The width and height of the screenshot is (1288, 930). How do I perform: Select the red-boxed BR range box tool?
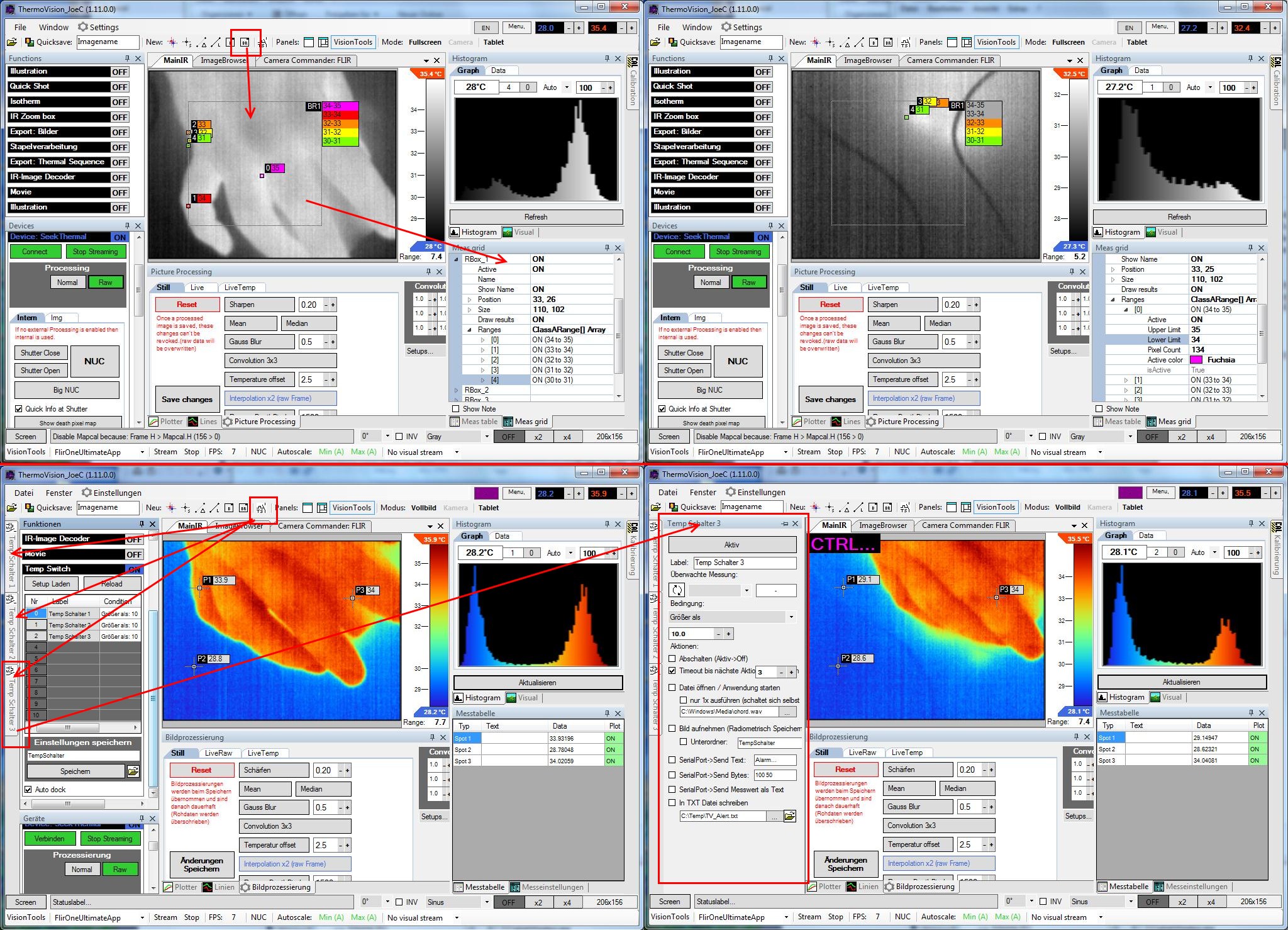(x=245, y=43)
